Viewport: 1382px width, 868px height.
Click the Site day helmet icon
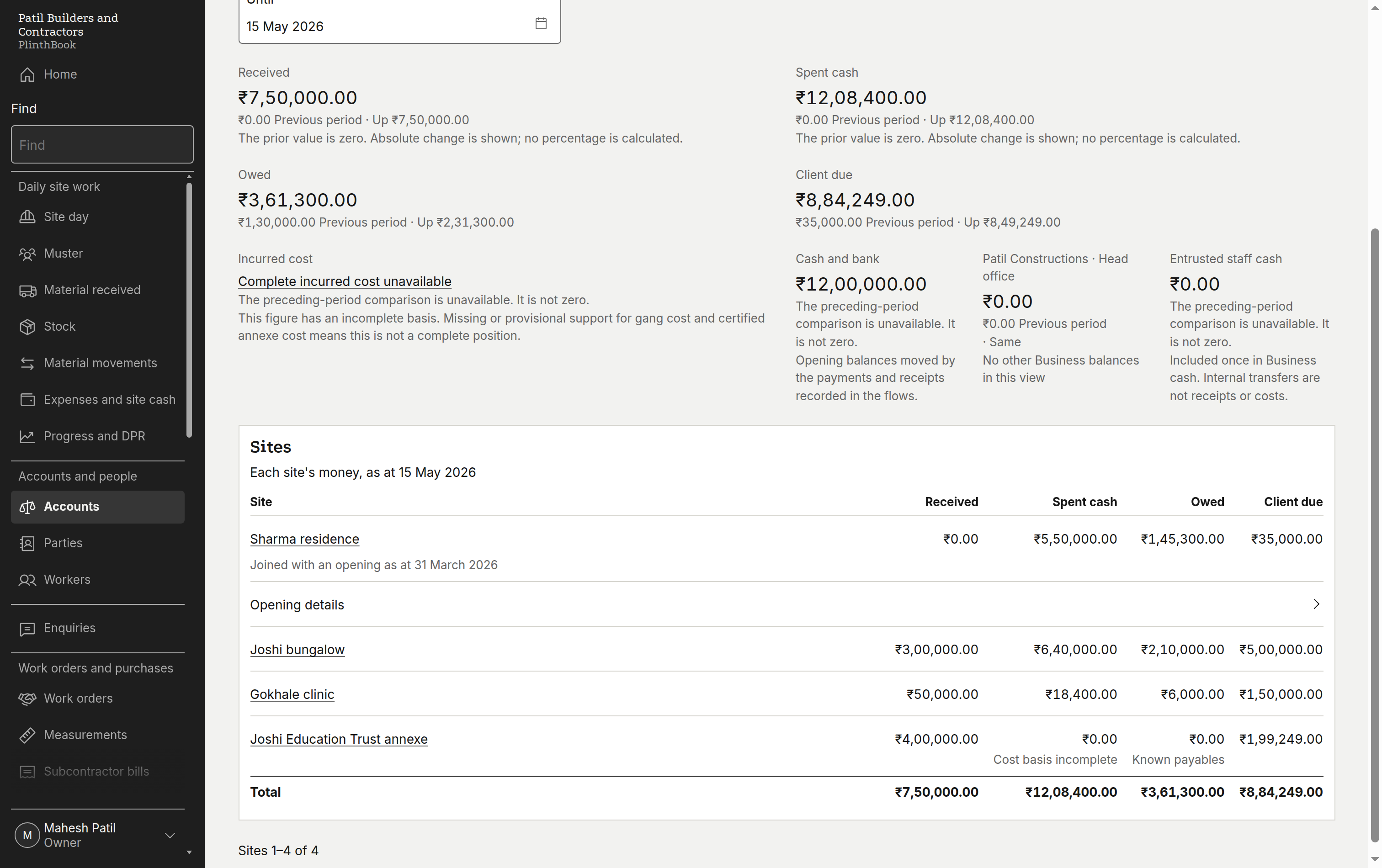27,217
